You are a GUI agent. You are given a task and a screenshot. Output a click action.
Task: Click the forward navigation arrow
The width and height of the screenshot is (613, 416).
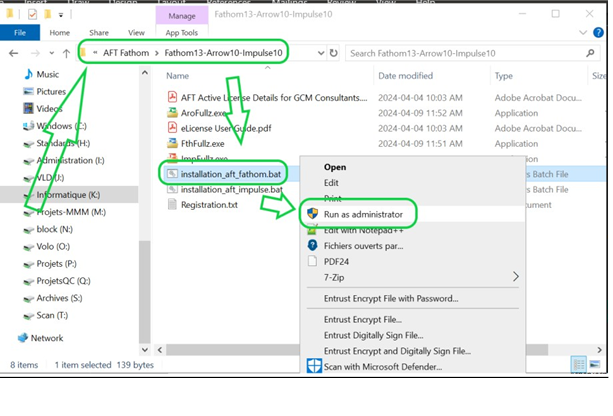(35, 53)
